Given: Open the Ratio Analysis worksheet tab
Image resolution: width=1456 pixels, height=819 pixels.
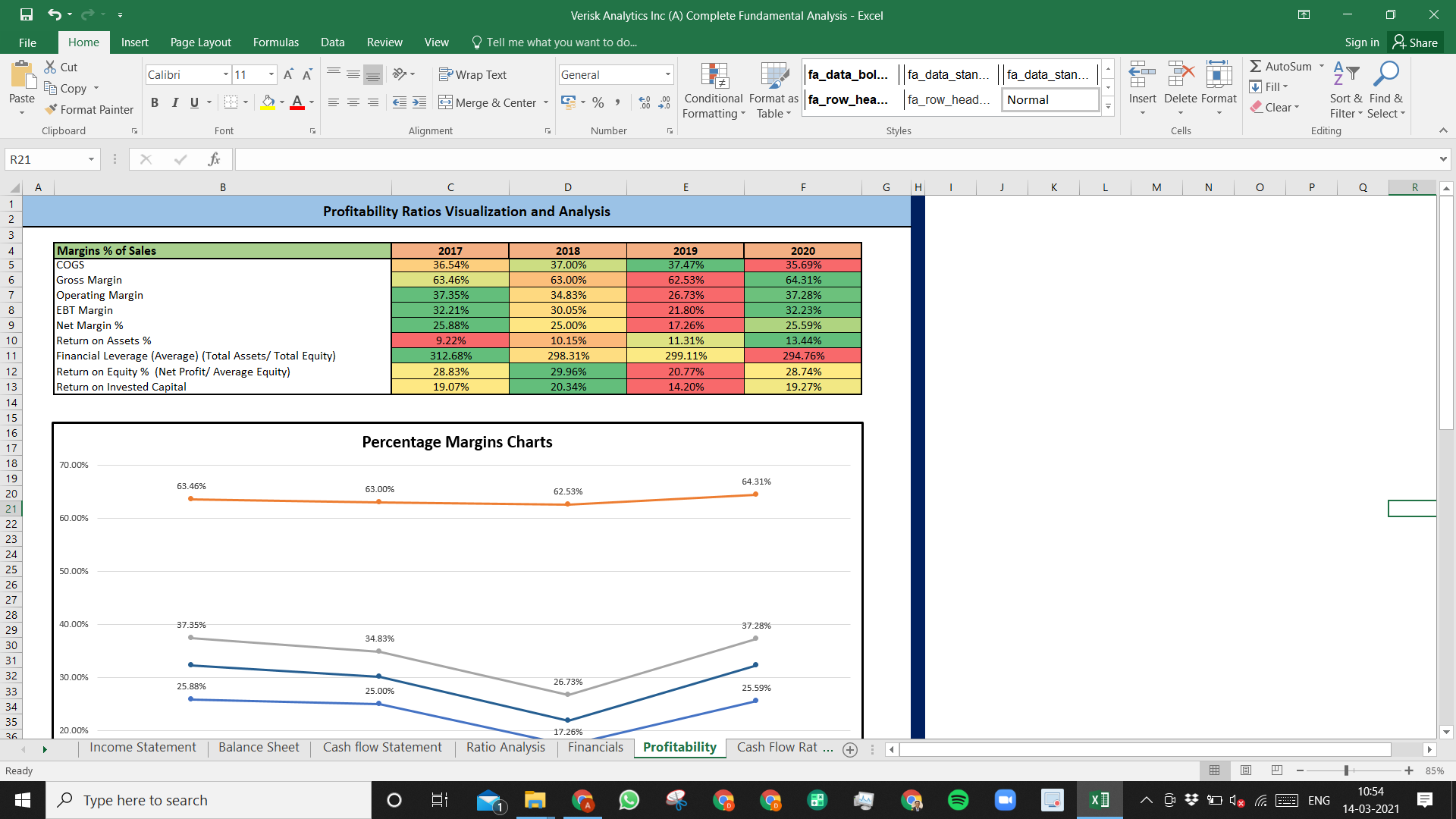Looking at the screenshot, I should (x=505, y=748).
